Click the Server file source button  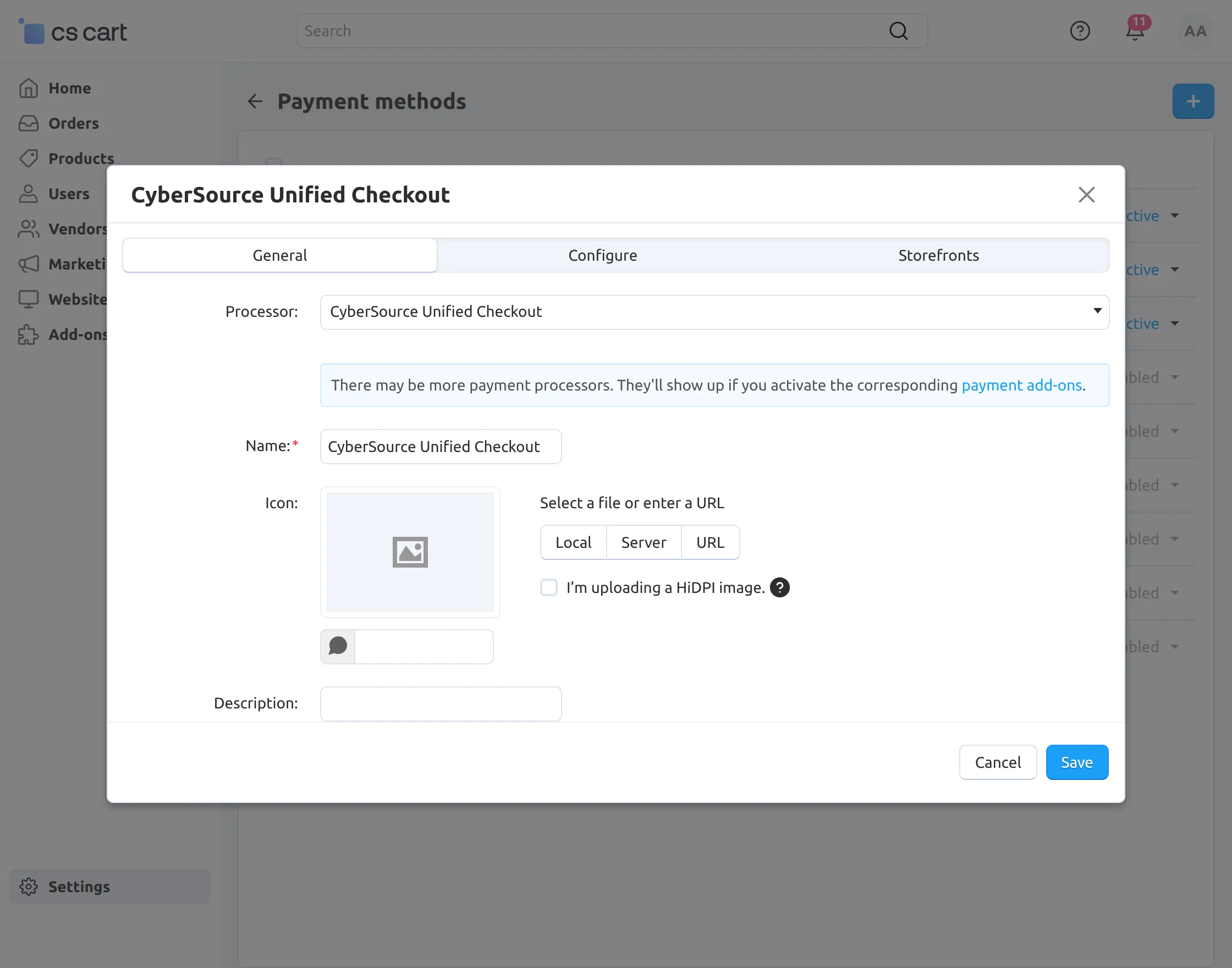pos(643,542)
